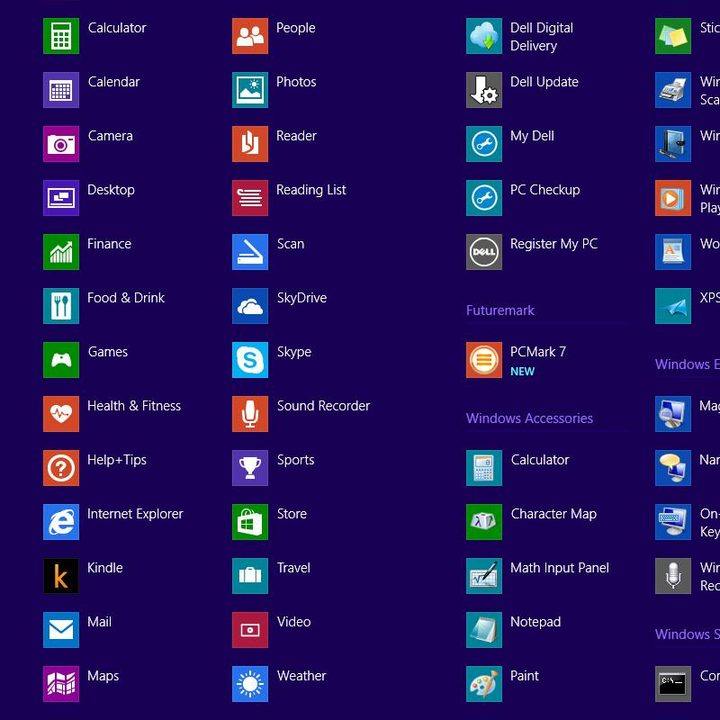Screen dimensions: 720x720
Task: Launch the Maps app icon
Action: pos(61,684)
